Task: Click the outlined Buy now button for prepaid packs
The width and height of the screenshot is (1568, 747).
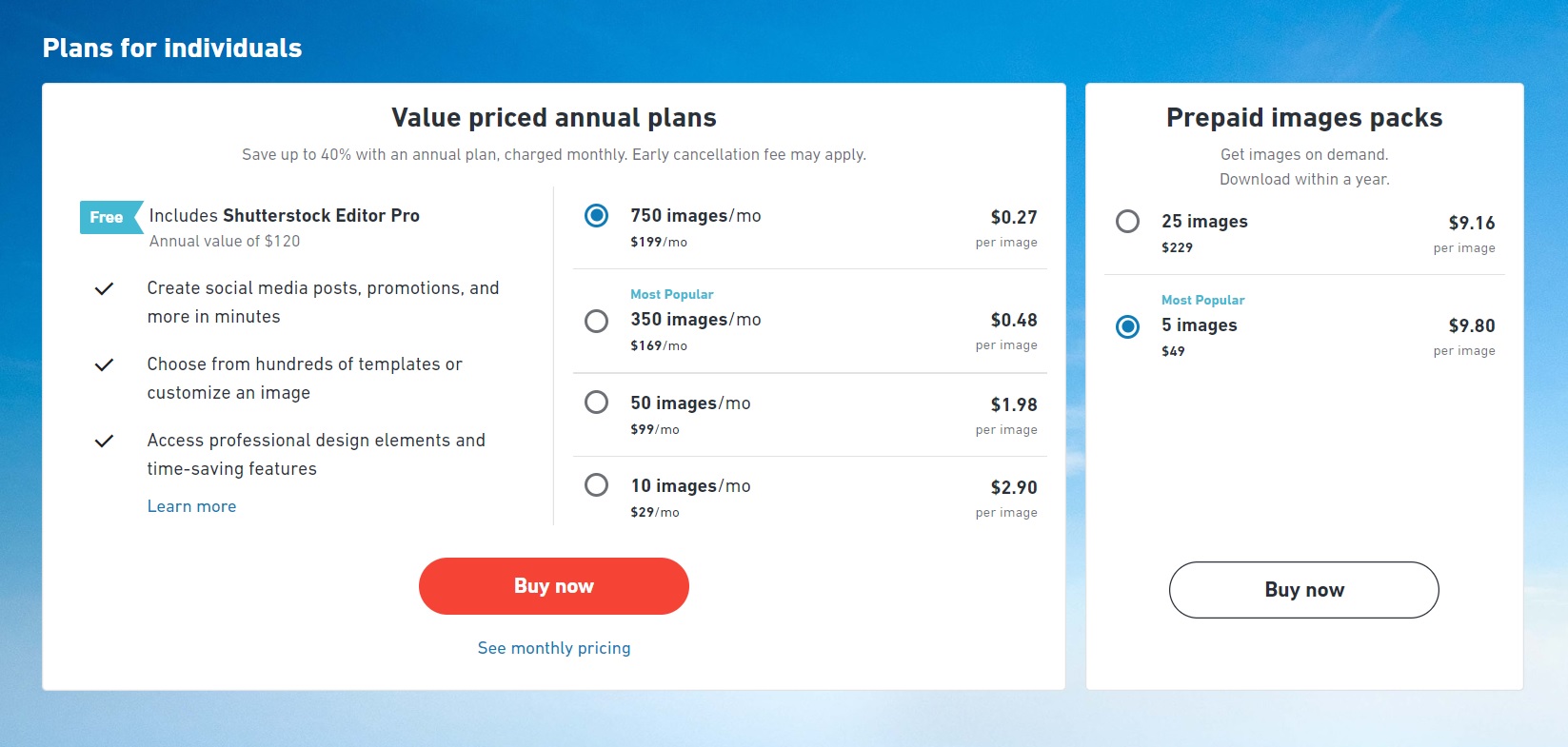Action: [1304, 590]
